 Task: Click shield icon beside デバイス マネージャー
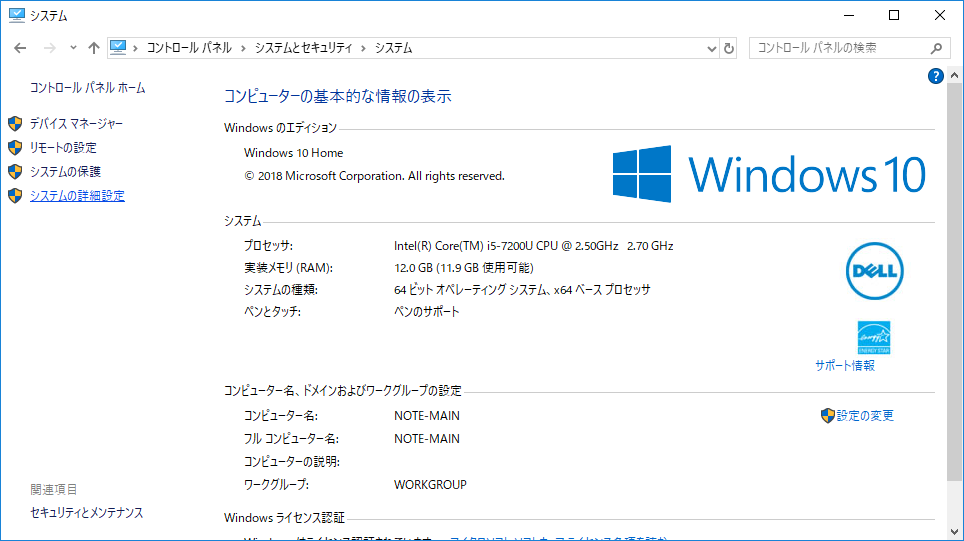point(15,124)
